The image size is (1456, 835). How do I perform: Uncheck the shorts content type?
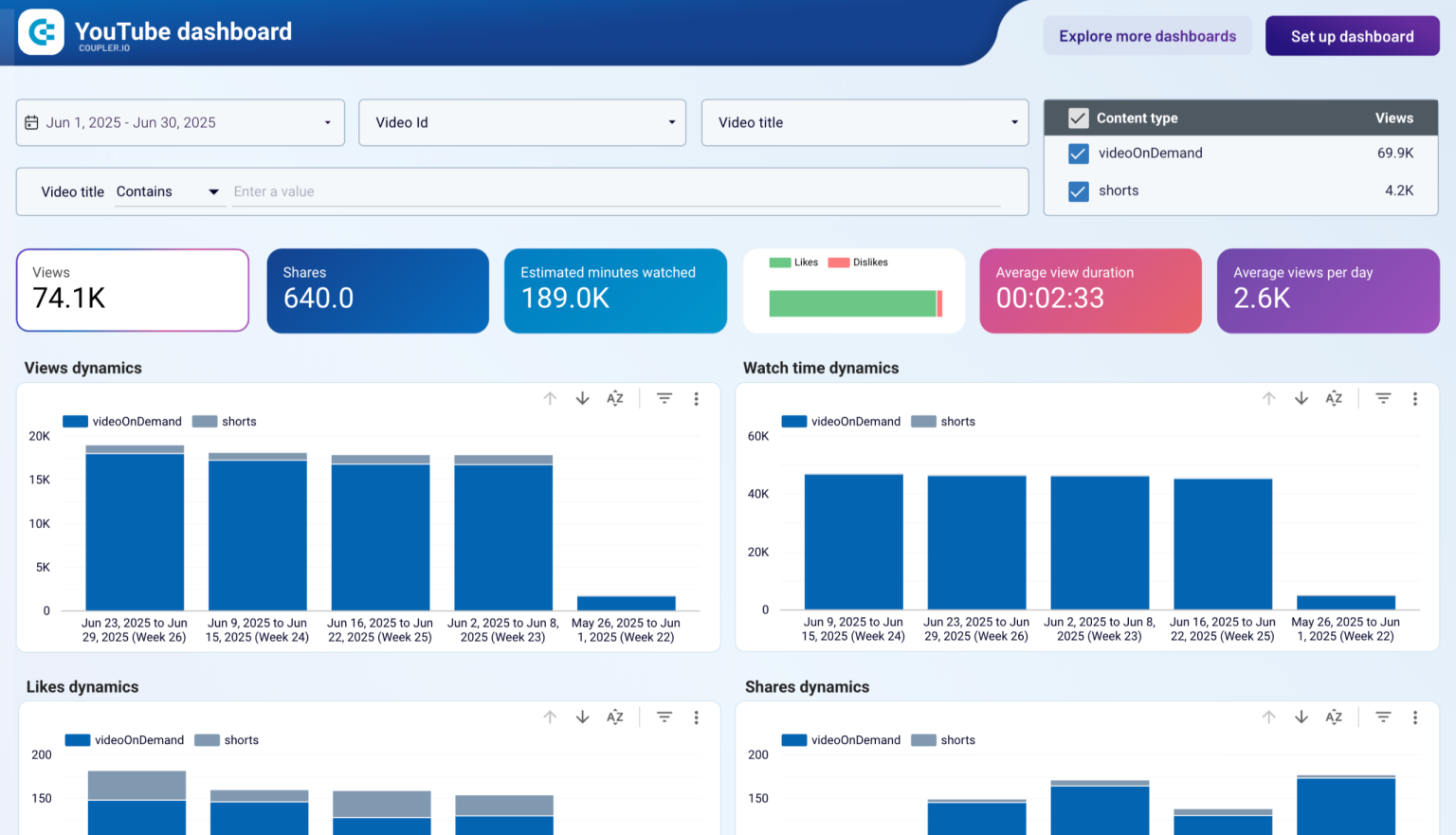[x=1078, y=191]
